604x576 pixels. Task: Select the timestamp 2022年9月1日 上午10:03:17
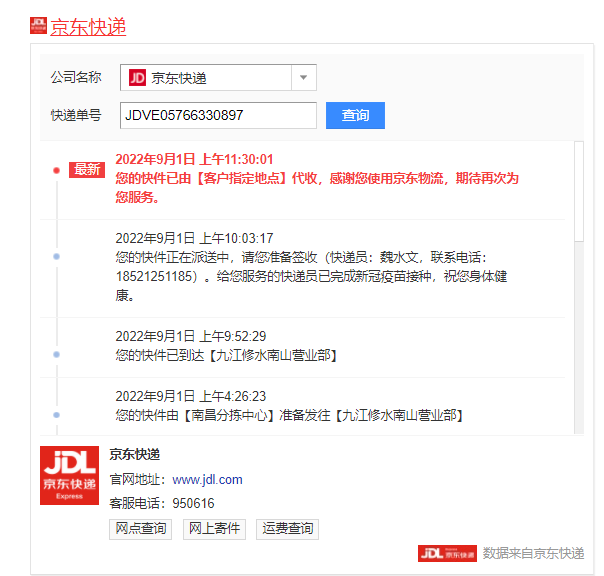pos(195,238)
